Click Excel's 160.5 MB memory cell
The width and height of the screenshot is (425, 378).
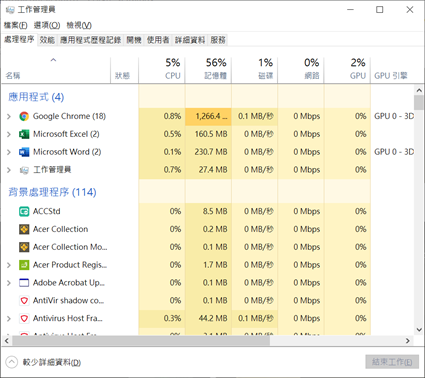coord(208,134)
